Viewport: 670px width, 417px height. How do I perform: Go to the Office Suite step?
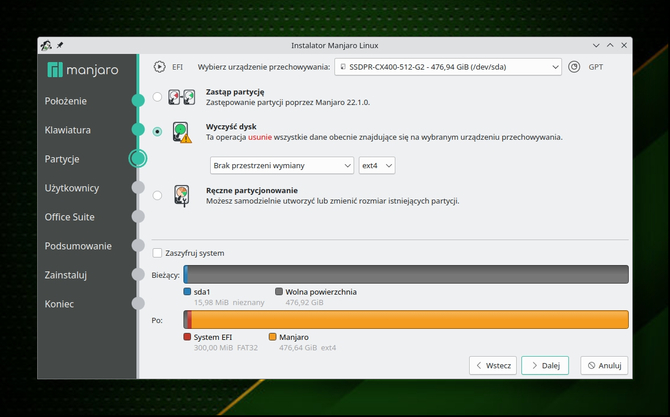[x=70, y=217]
